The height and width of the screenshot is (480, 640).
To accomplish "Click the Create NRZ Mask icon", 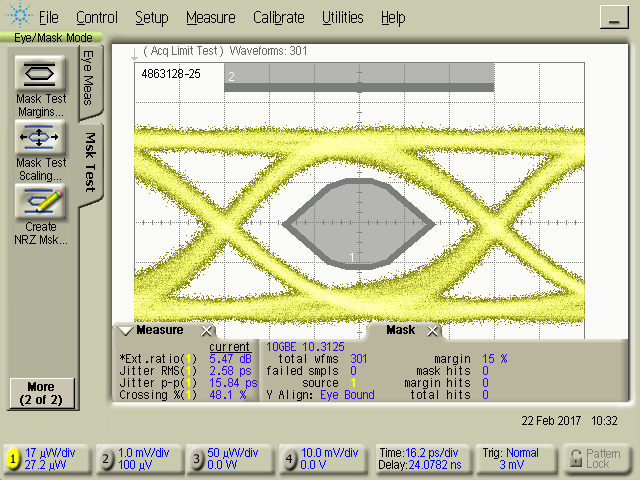I will click(x=40, y=203).
